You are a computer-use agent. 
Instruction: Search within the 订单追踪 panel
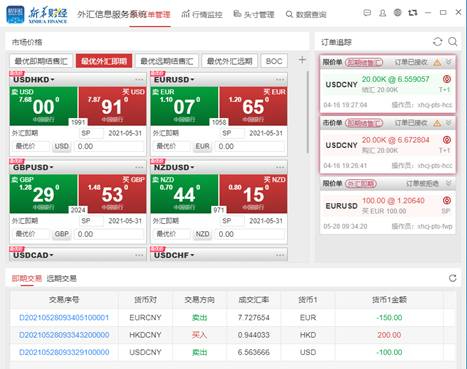coord(452,42)
